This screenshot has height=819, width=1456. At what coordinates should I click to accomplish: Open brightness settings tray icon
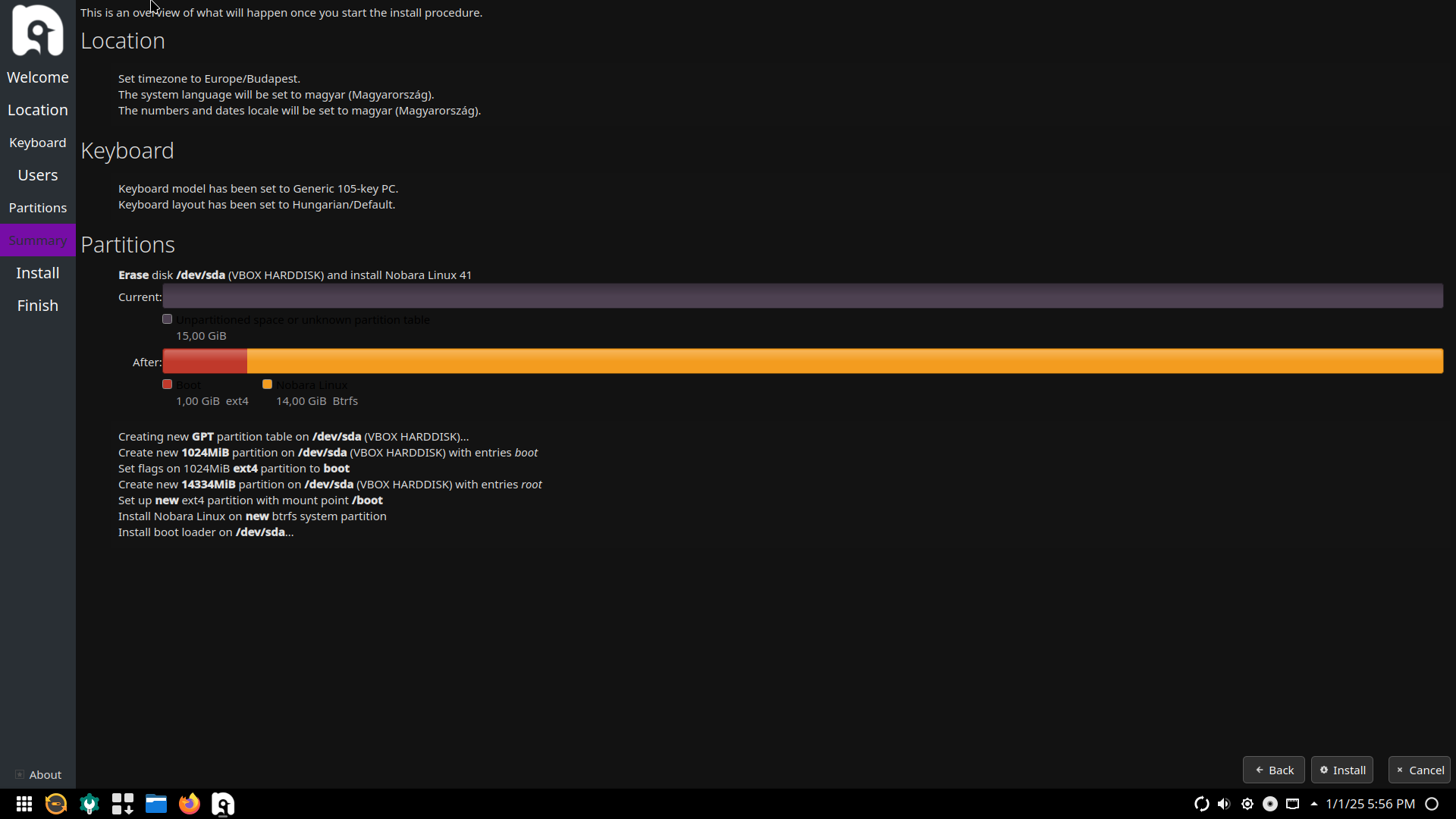(x=1247, y=804)
